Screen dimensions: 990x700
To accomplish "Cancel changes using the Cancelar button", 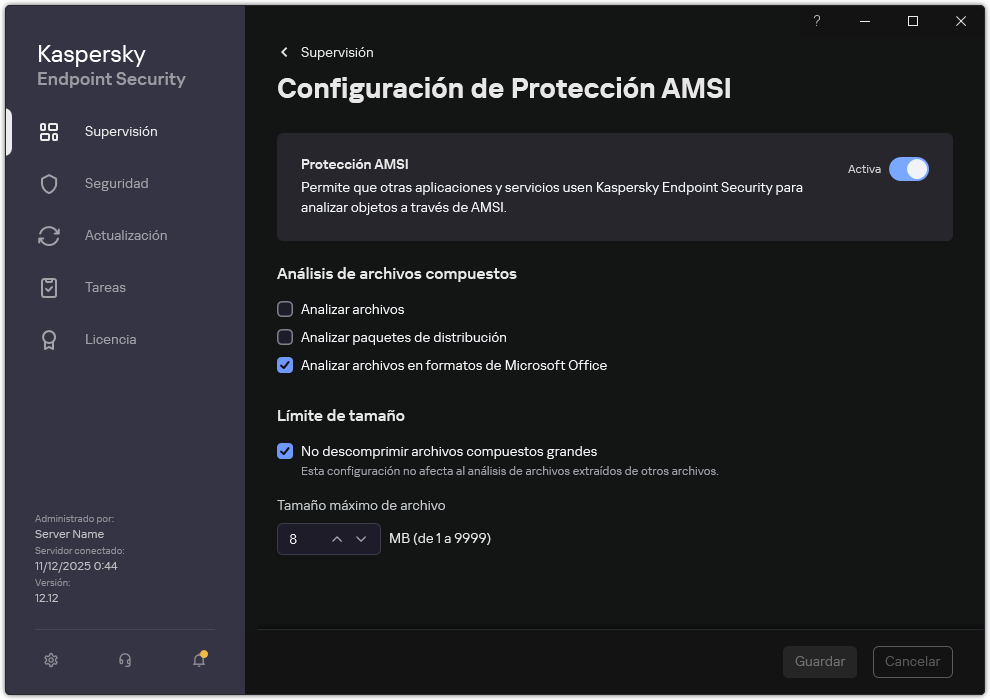I will (912, 661).
